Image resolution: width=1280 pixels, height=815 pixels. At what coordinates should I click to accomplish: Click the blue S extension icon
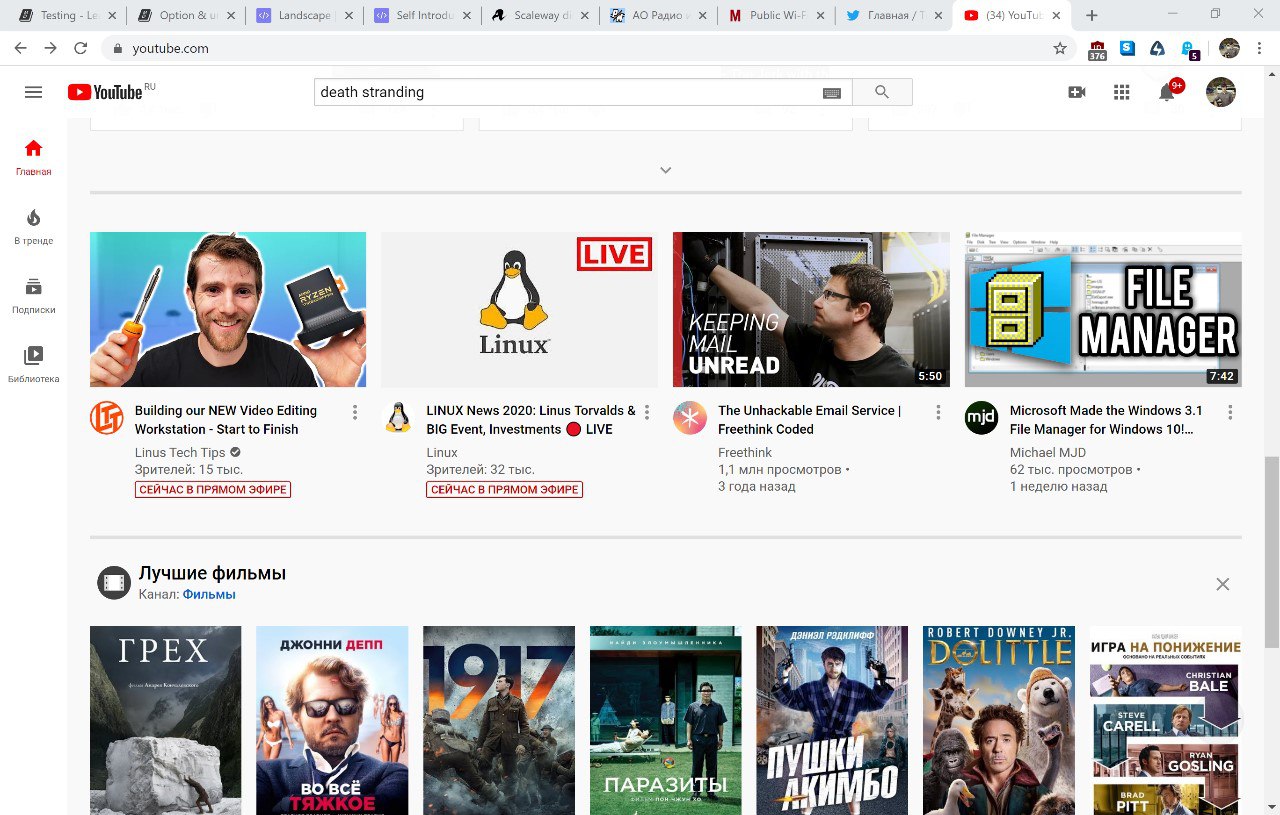[1127, 47]
